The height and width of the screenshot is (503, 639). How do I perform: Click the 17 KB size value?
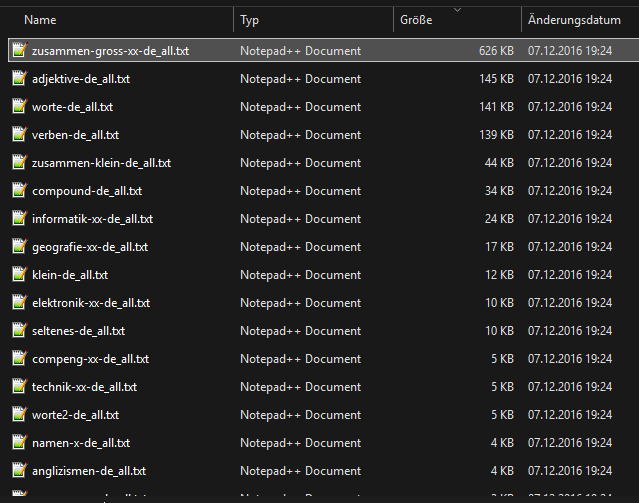pyautogui.click(x=499, y=247)
